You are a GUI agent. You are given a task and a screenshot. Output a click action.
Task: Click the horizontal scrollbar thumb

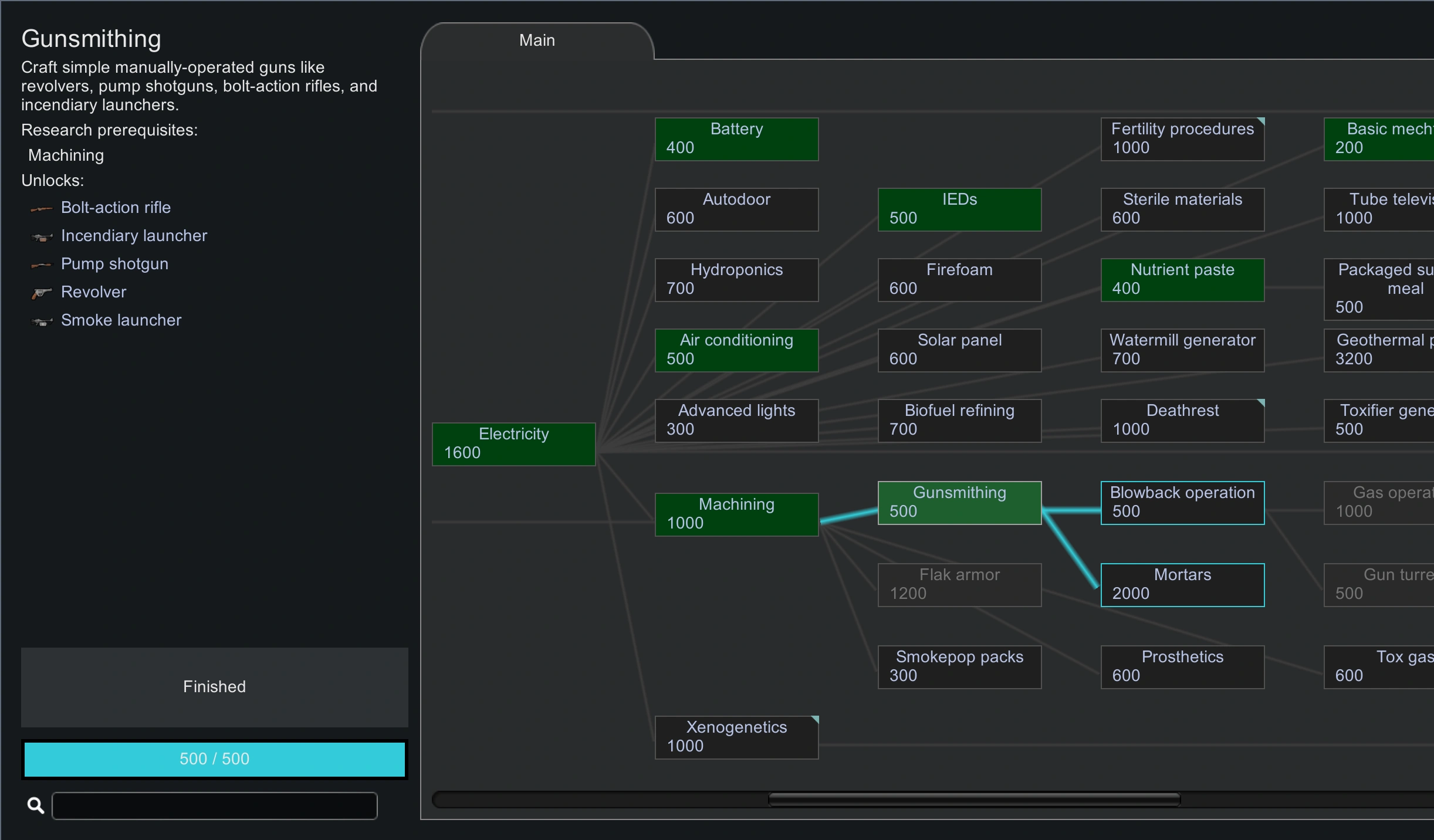tap(974, 800)
